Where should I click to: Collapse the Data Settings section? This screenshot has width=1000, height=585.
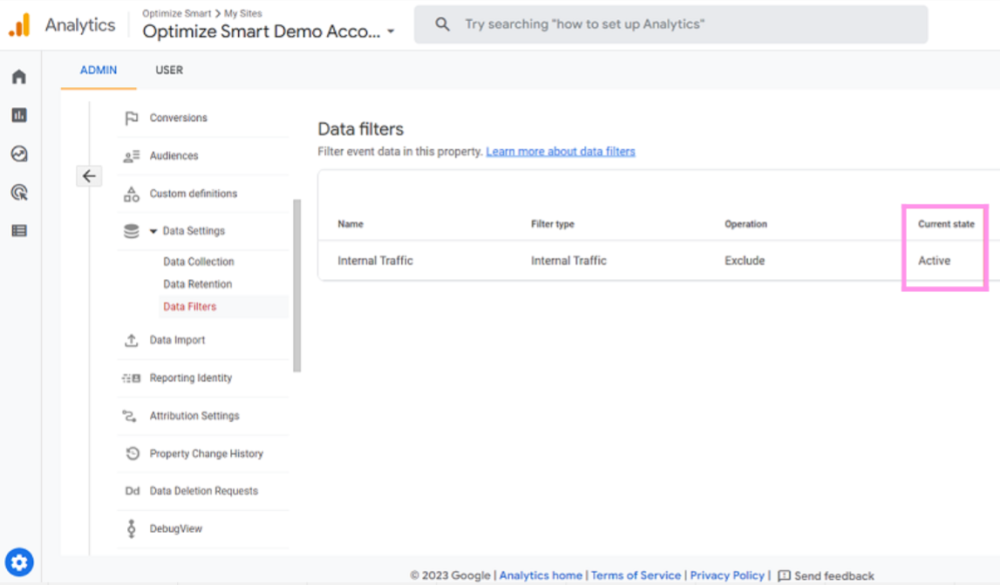click(154, 231)
